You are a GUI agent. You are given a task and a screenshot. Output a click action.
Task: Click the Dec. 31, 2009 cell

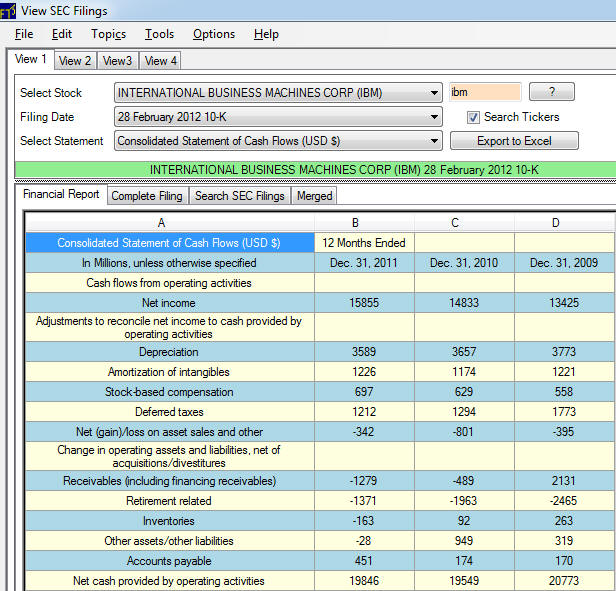click(564, 263)
